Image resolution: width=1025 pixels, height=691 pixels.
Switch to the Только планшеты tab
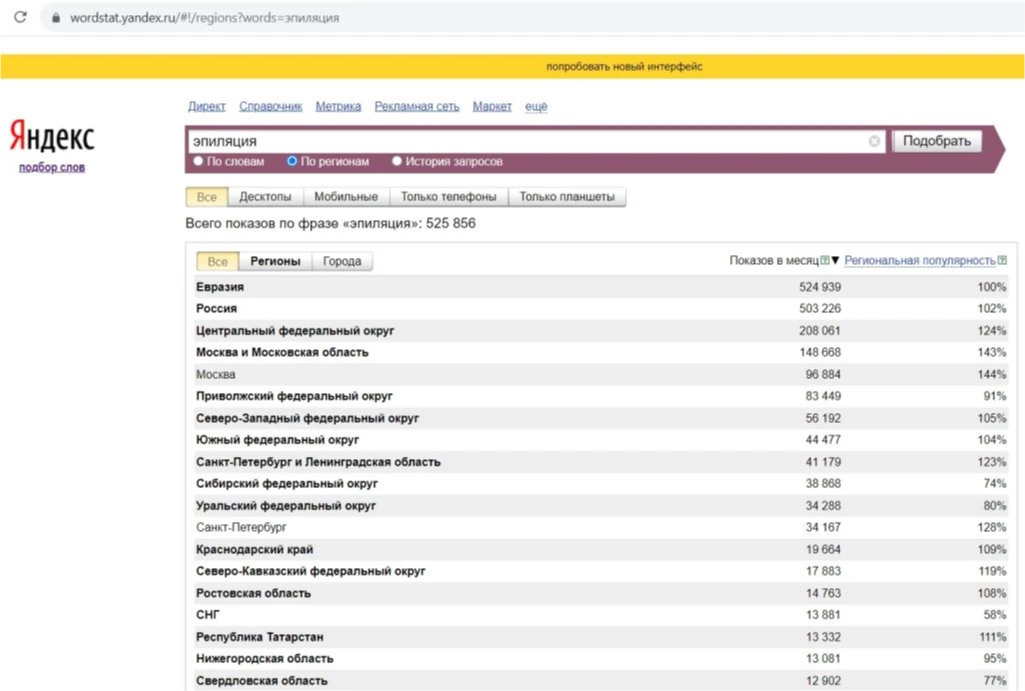coord(567,197)
